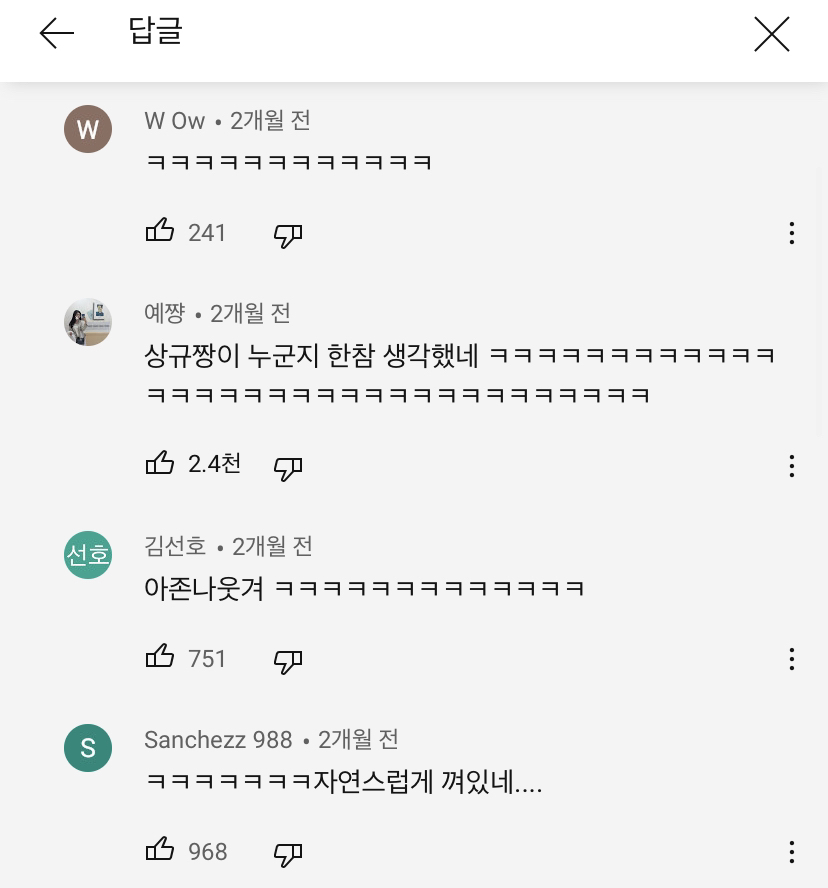Open the 김선호 username link
The height and width of the screenshot is (888, 828).
[x=175, y=547]
